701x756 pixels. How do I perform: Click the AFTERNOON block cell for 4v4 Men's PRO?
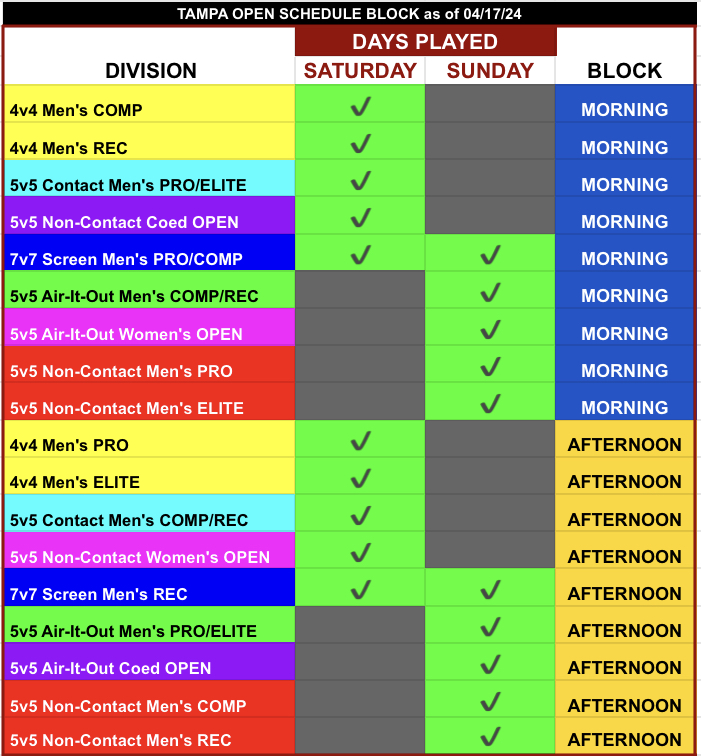click(624, 445)
